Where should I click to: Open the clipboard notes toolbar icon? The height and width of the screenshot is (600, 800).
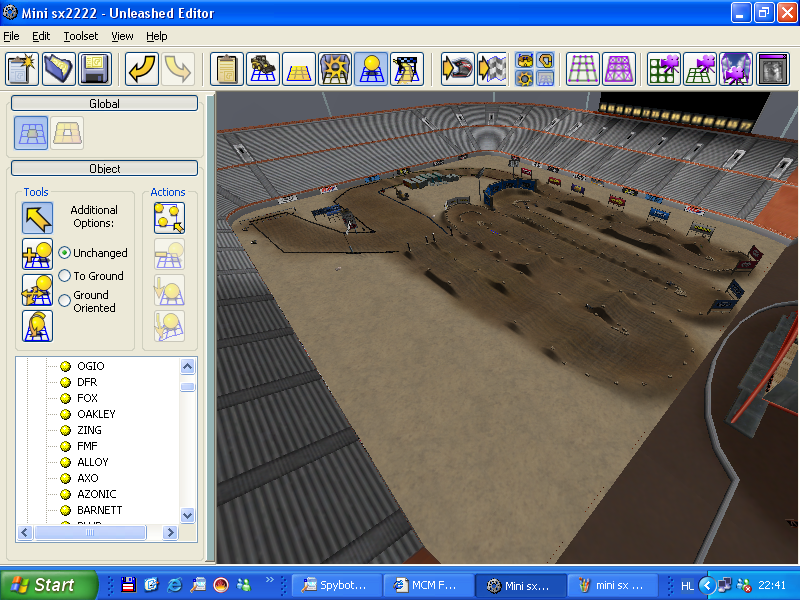pyautogui.click(x=227, y=69)
